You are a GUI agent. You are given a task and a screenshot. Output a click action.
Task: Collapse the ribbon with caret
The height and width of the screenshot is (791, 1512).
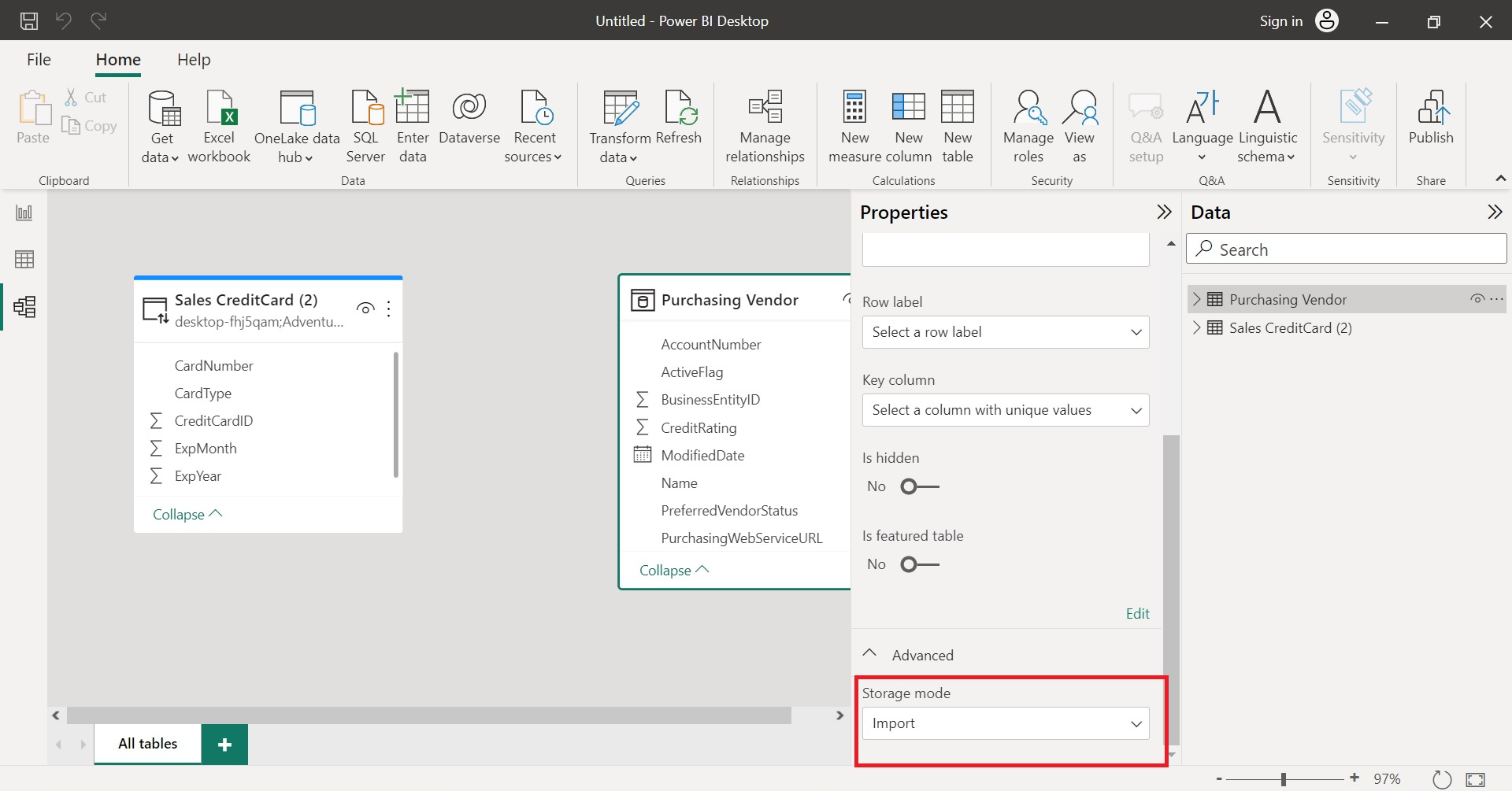[x=1501, y=179]
